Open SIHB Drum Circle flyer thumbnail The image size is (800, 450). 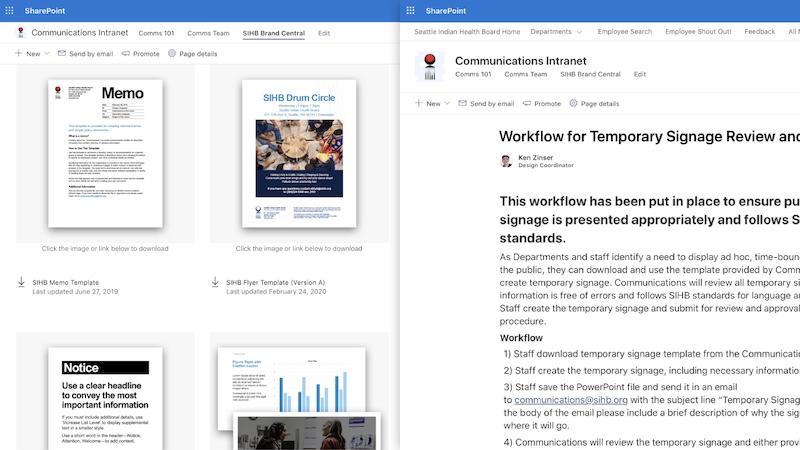pyautogui.click(x=299, y=154)
